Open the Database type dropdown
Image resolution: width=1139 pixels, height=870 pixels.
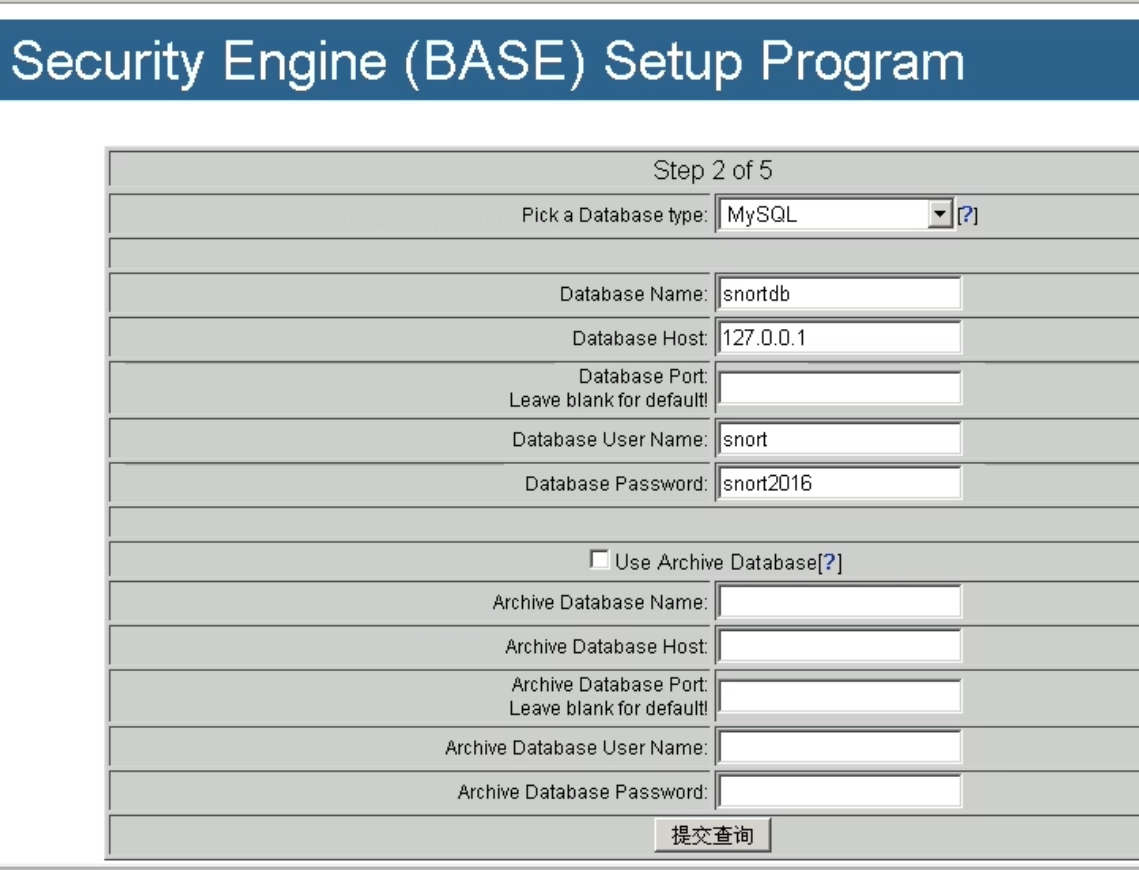824,215
